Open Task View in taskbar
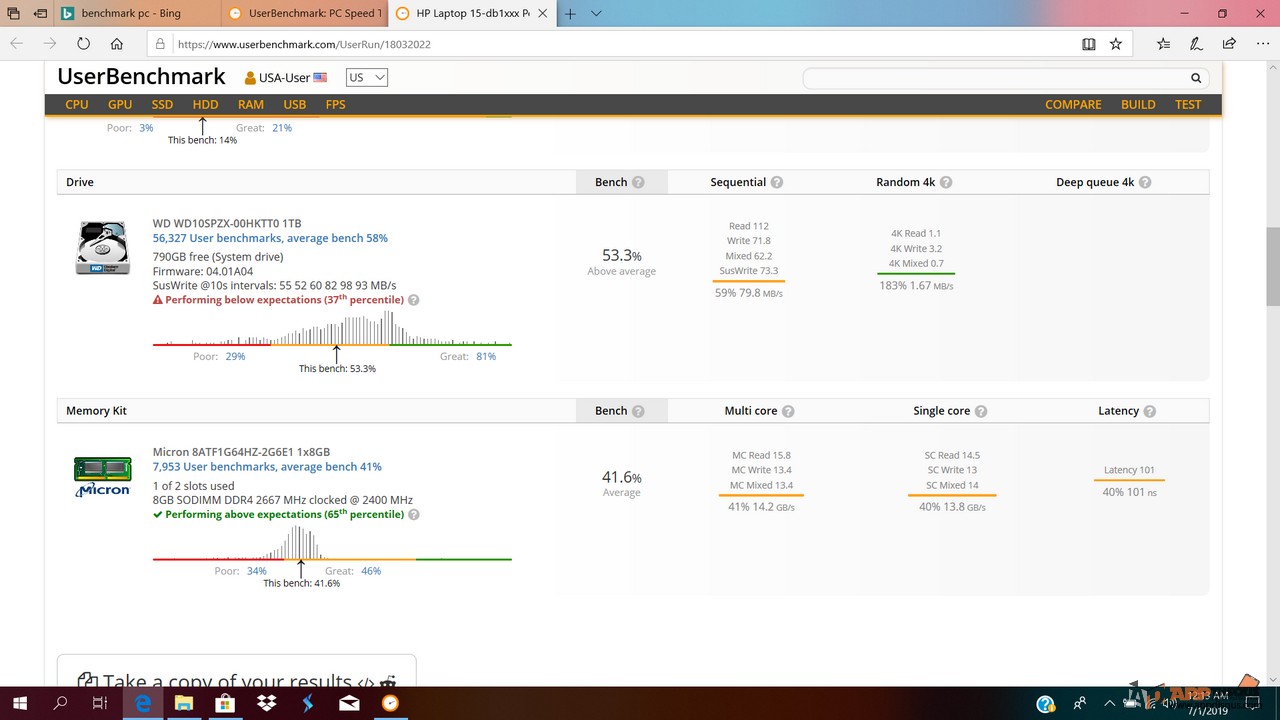 click(99, 703)
